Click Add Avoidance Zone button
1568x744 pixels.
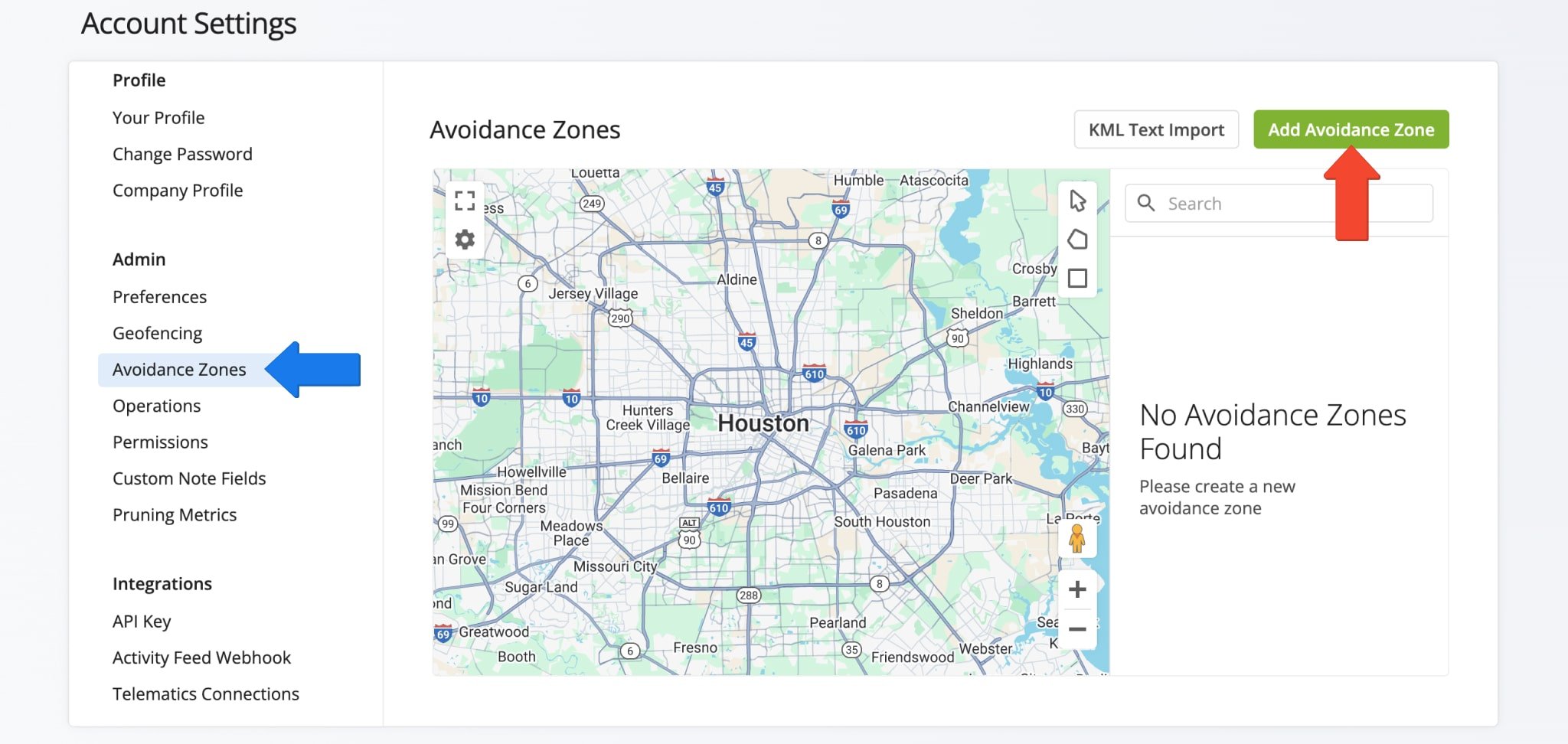pos(1351,129)
